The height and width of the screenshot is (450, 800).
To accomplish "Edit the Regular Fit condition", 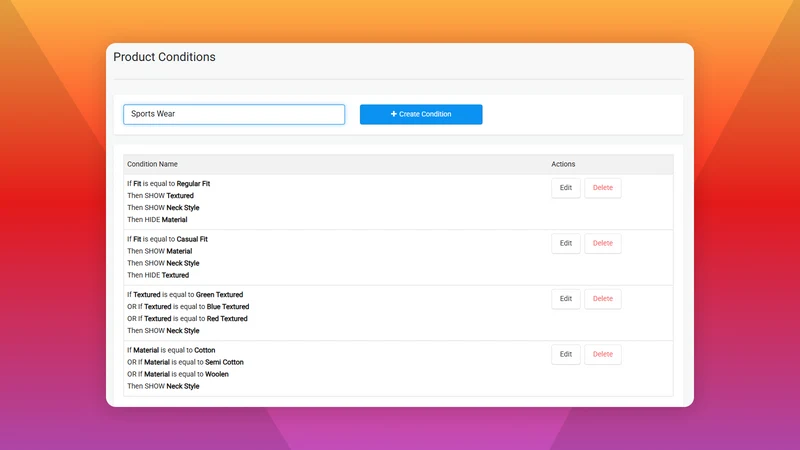I will coord(566,188).
